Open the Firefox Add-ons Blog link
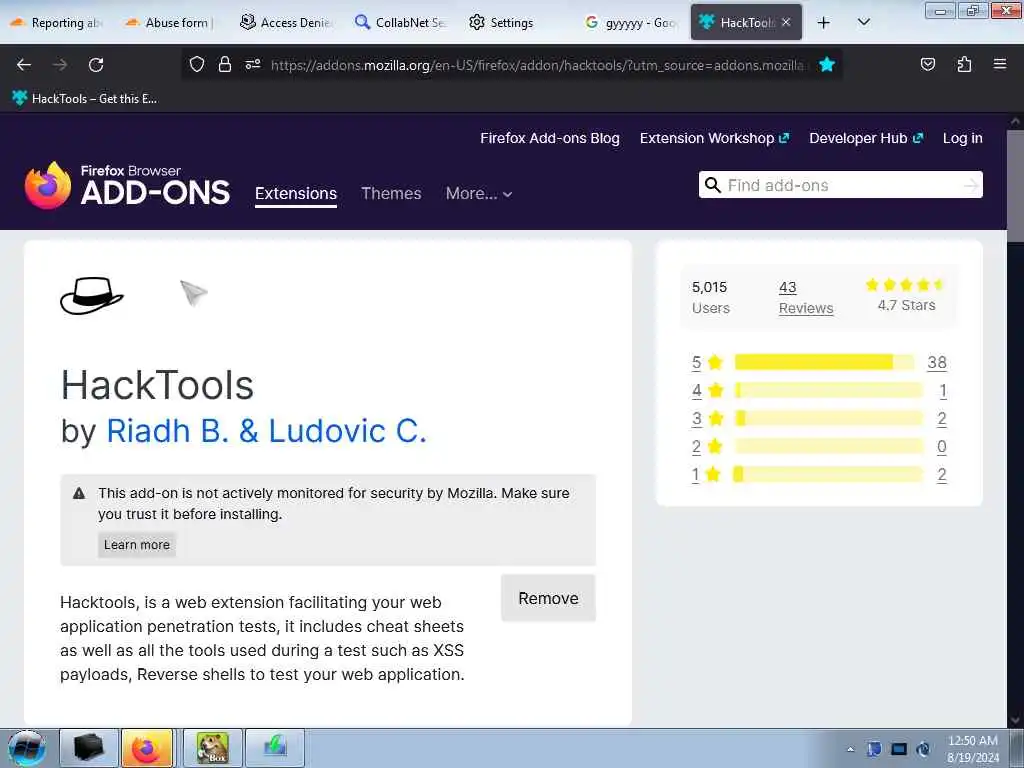1024x768 pixels. coord(550,138)
